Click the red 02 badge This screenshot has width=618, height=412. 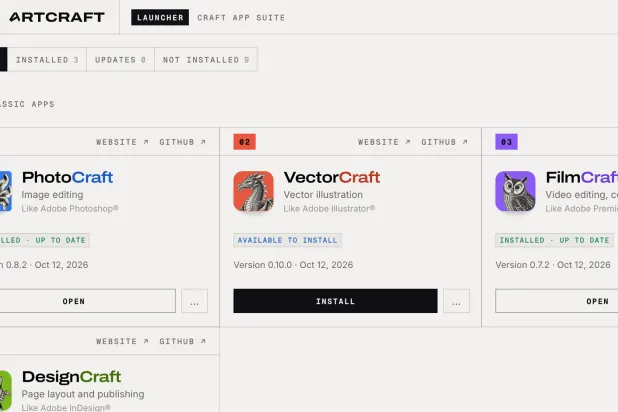244,142
